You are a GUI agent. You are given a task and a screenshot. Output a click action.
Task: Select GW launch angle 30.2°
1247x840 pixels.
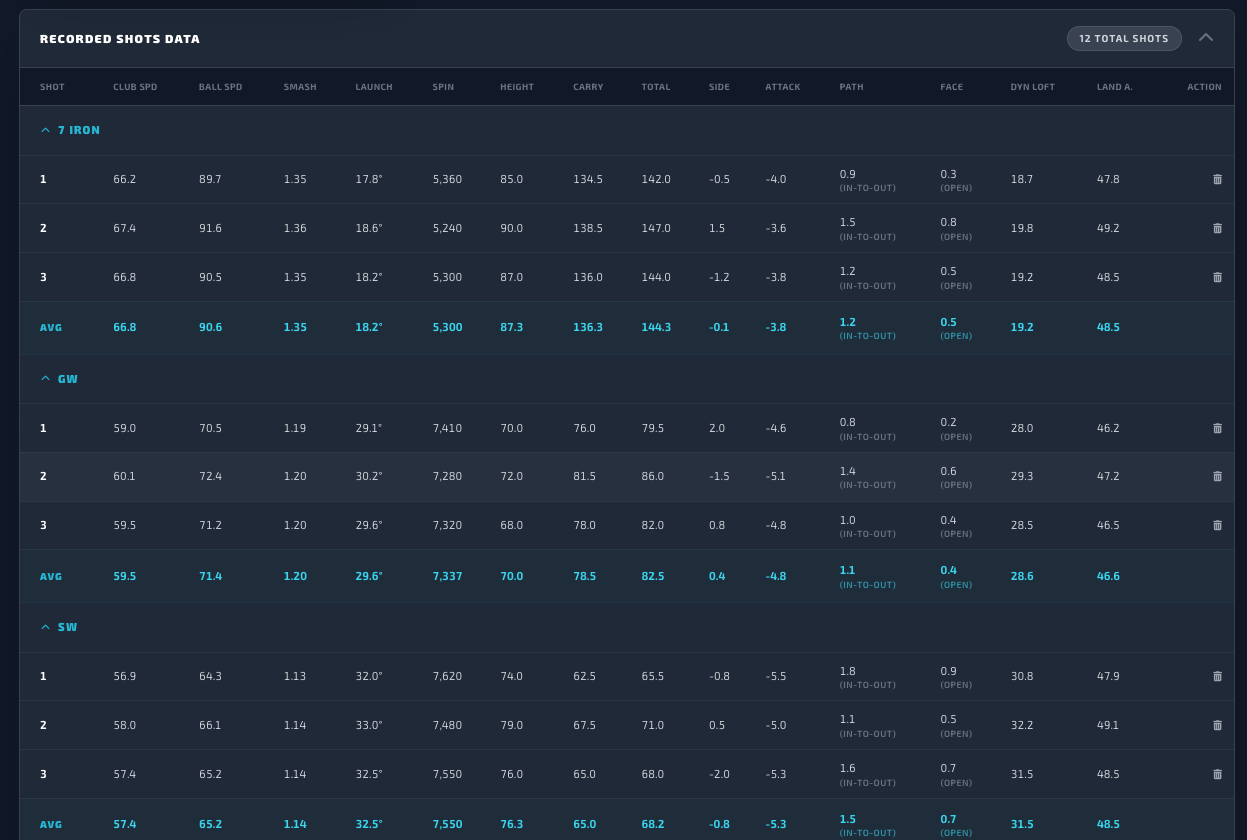click(369, 476)
